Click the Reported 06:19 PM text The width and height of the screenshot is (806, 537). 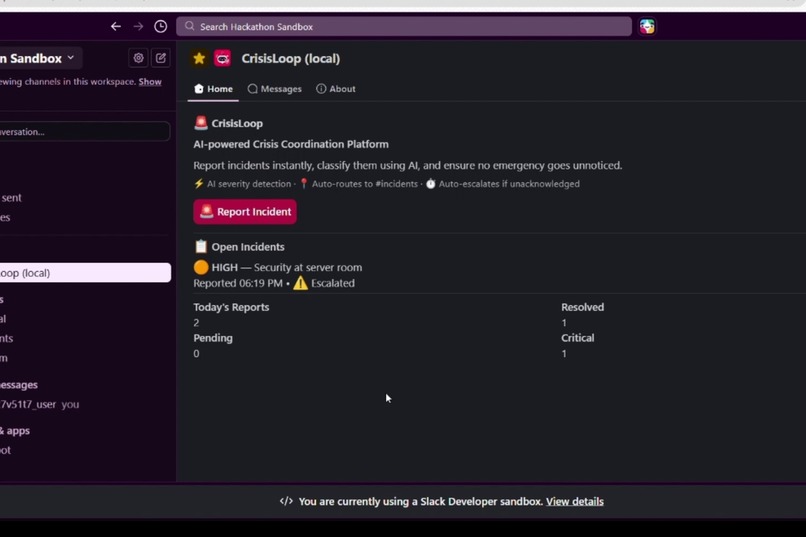coord(238,283)
